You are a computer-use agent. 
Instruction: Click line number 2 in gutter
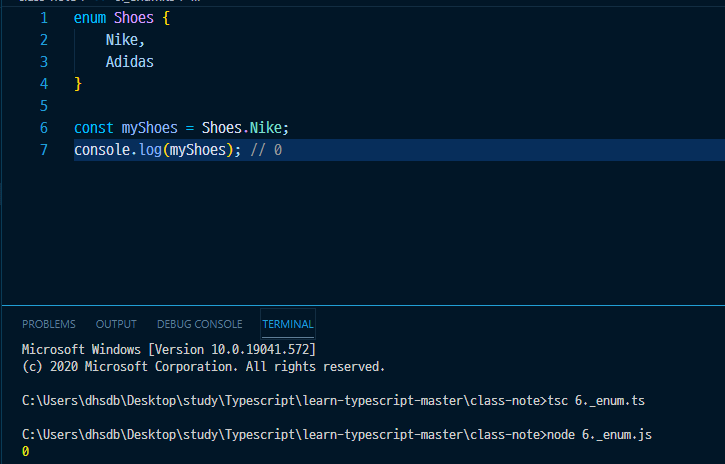44,40
